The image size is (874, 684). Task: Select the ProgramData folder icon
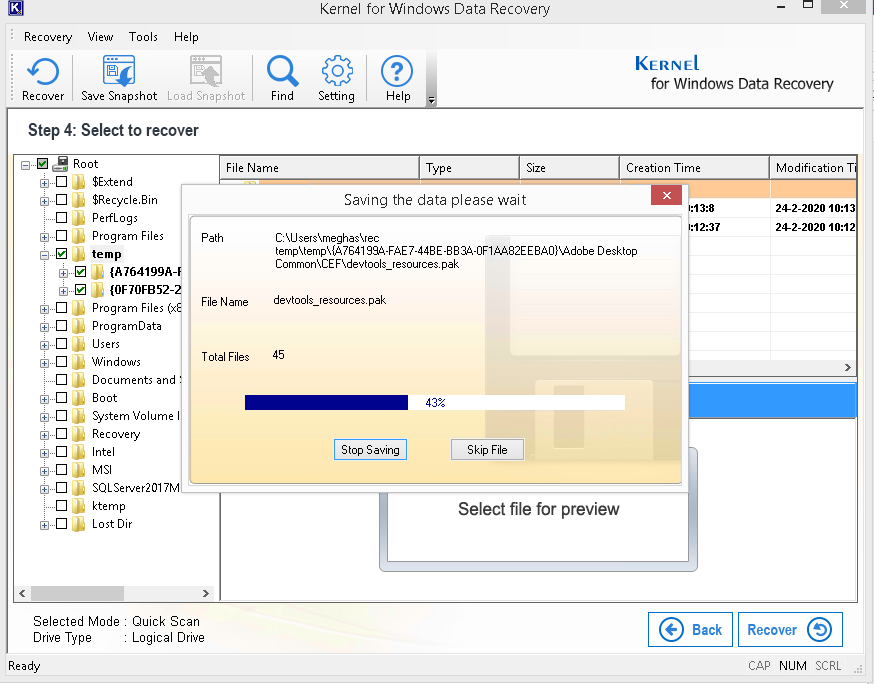coord(79,326)
